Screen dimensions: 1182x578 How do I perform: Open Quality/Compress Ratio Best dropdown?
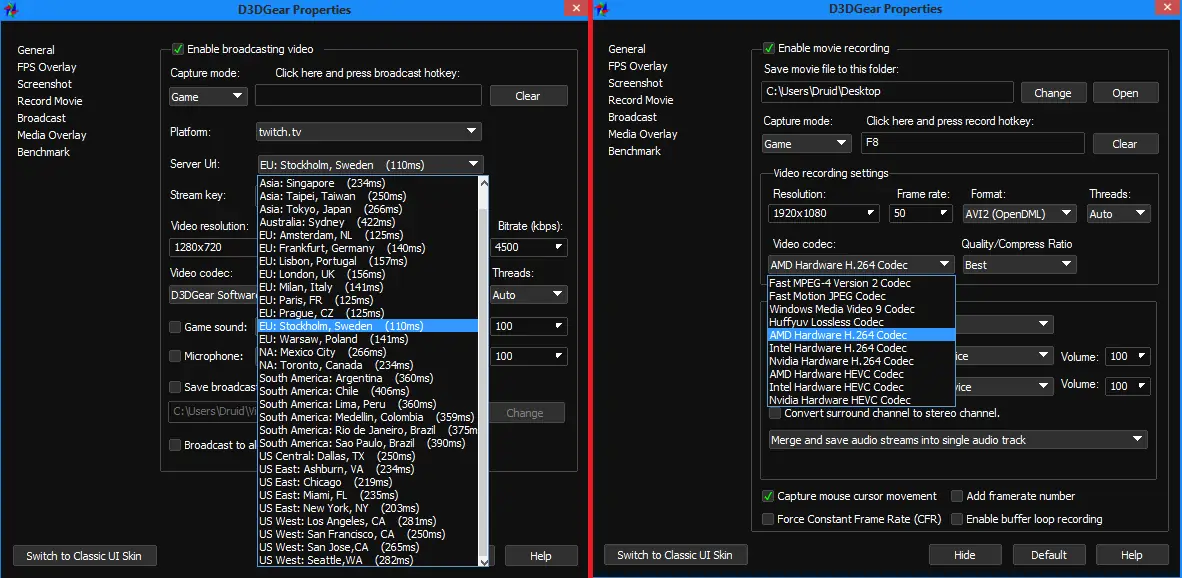tap(1019, 265)
